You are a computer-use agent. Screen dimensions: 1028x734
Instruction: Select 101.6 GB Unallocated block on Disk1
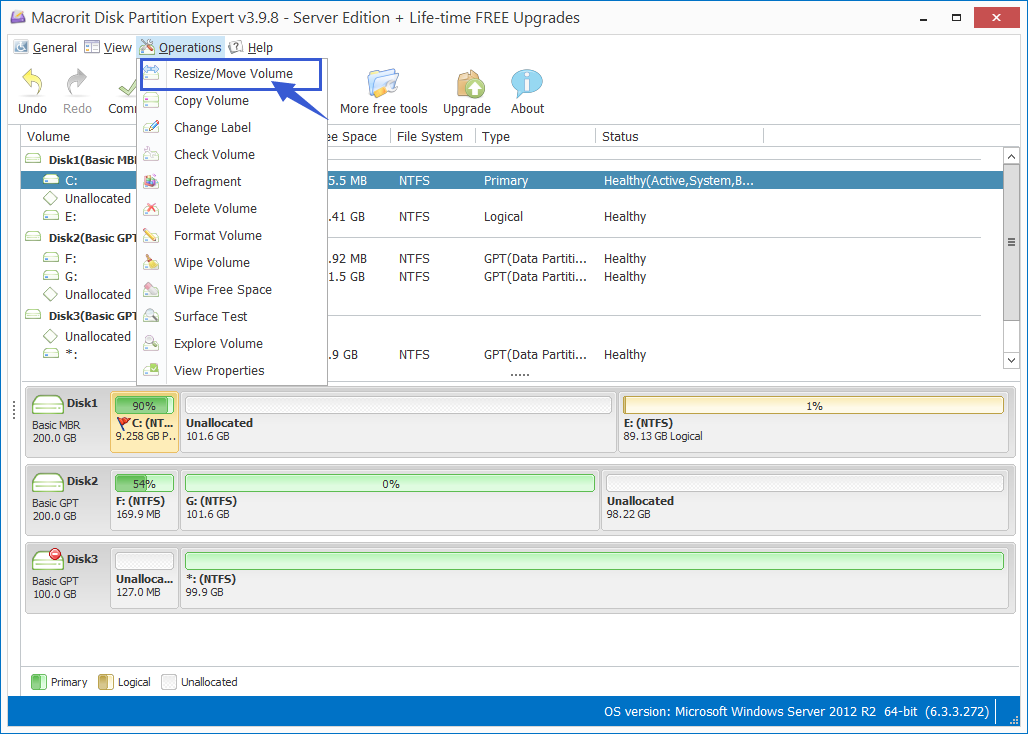click(398, 422)
